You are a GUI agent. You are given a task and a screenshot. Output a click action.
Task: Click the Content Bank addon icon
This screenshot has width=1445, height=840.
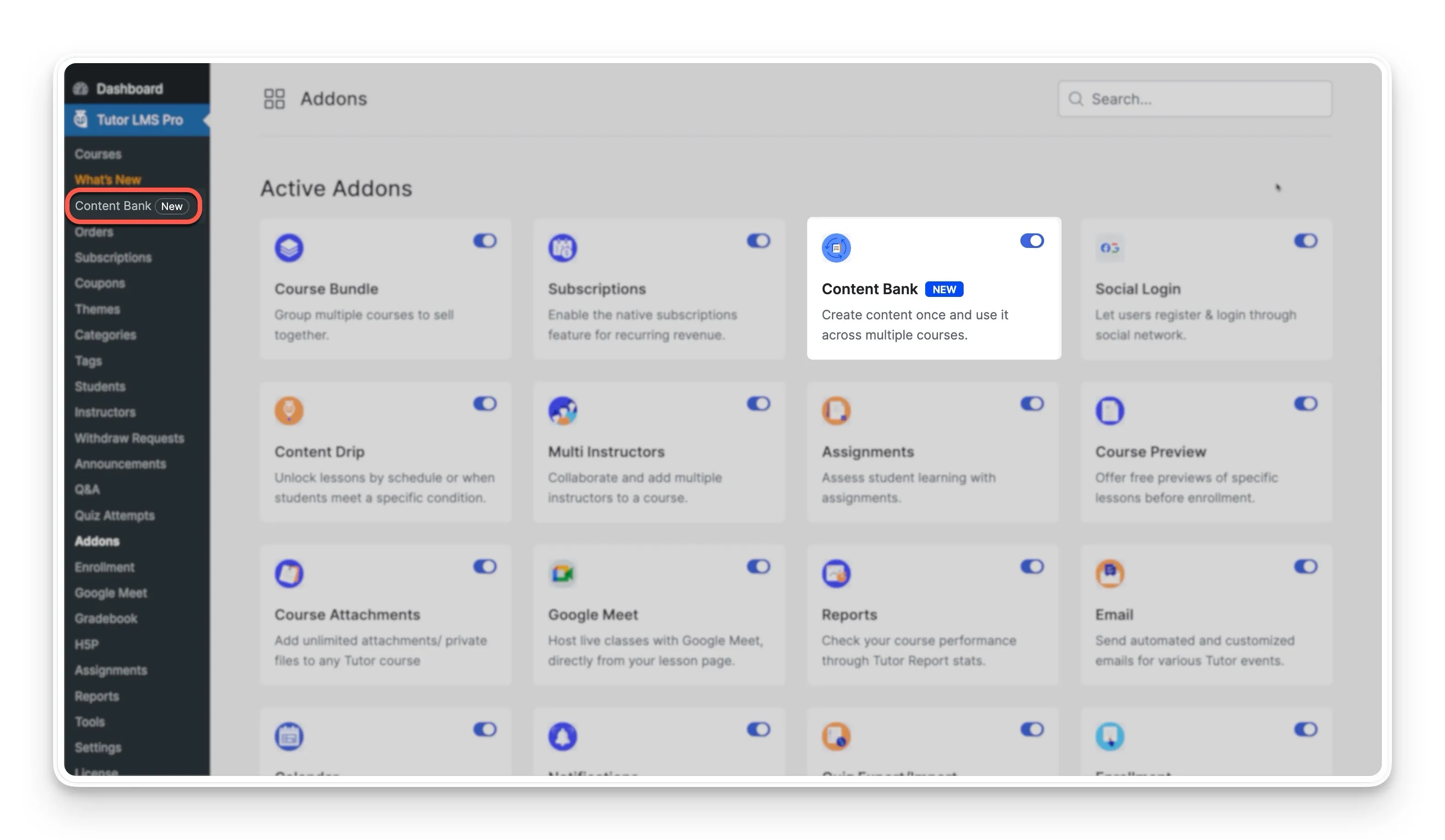pyautogui.click(x=836, y=248)
